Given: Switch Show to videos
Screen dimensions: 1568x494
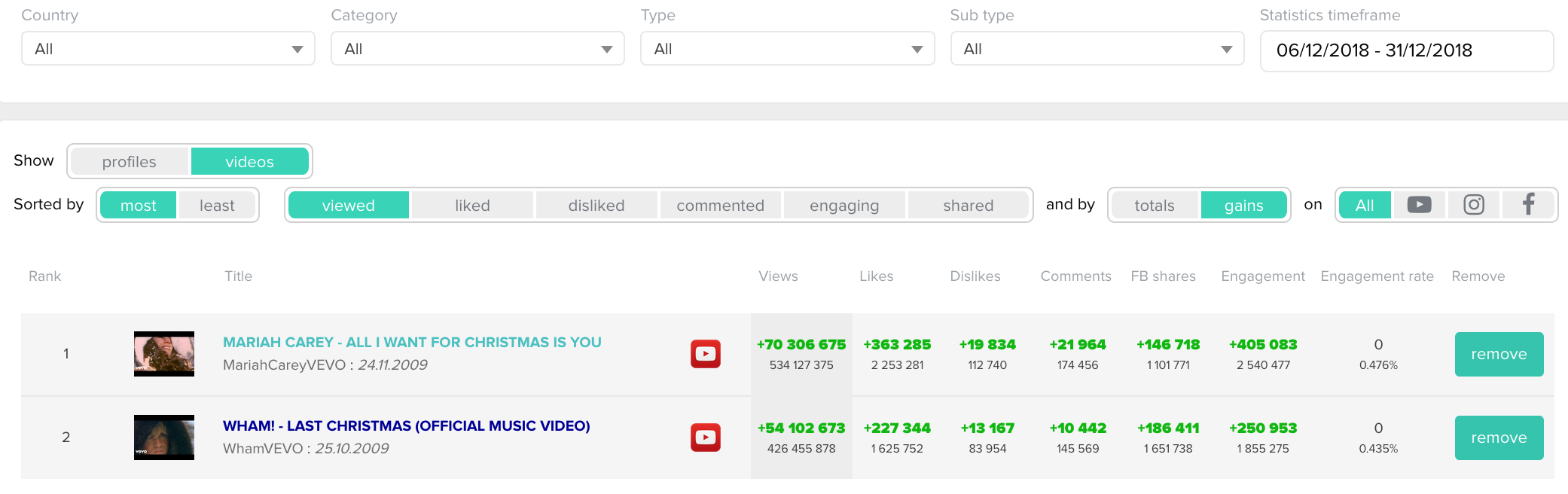Looking at the screenshot, I should click(249, 161).
